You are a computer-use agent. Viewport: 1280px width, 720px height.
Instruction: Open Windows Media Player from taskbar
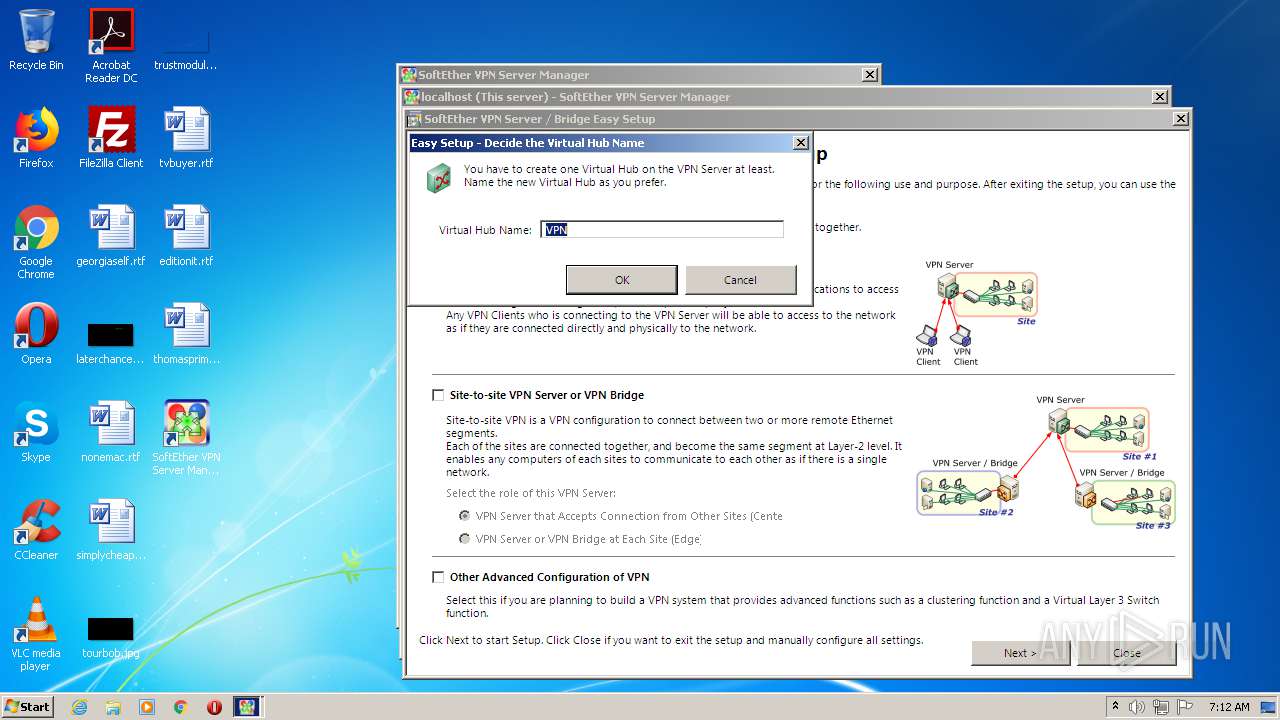coord(147,707)
